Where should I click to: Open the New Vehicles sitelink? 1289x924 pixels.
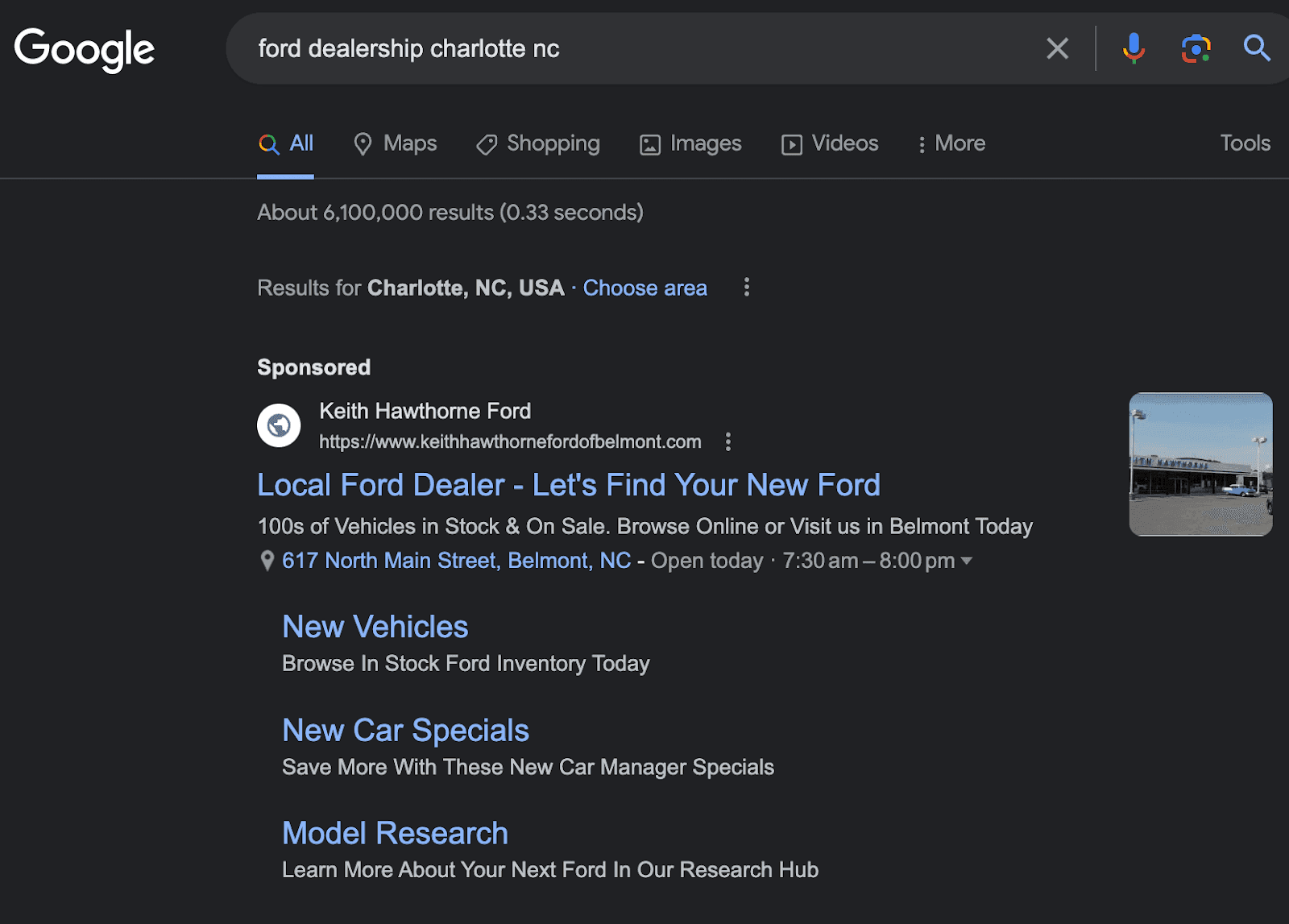pos(375,627)
